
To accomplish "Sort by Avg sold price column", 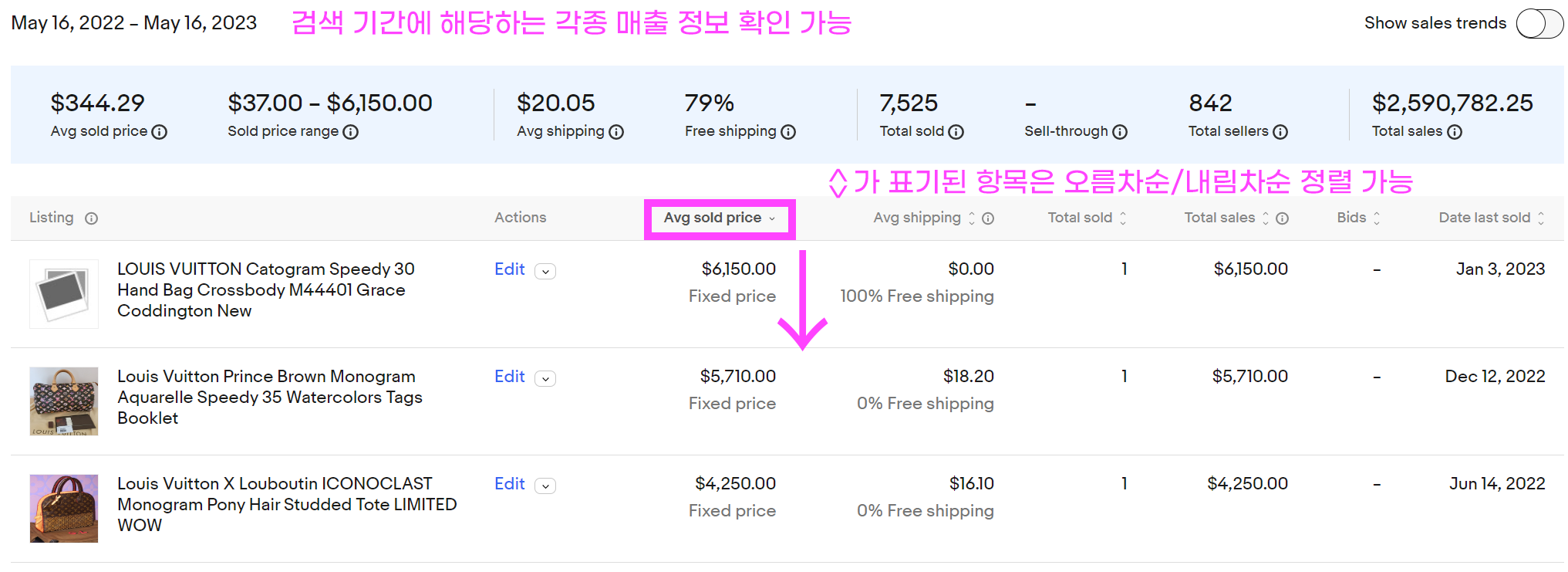I will pyautogui.click(x=719, y=218).
